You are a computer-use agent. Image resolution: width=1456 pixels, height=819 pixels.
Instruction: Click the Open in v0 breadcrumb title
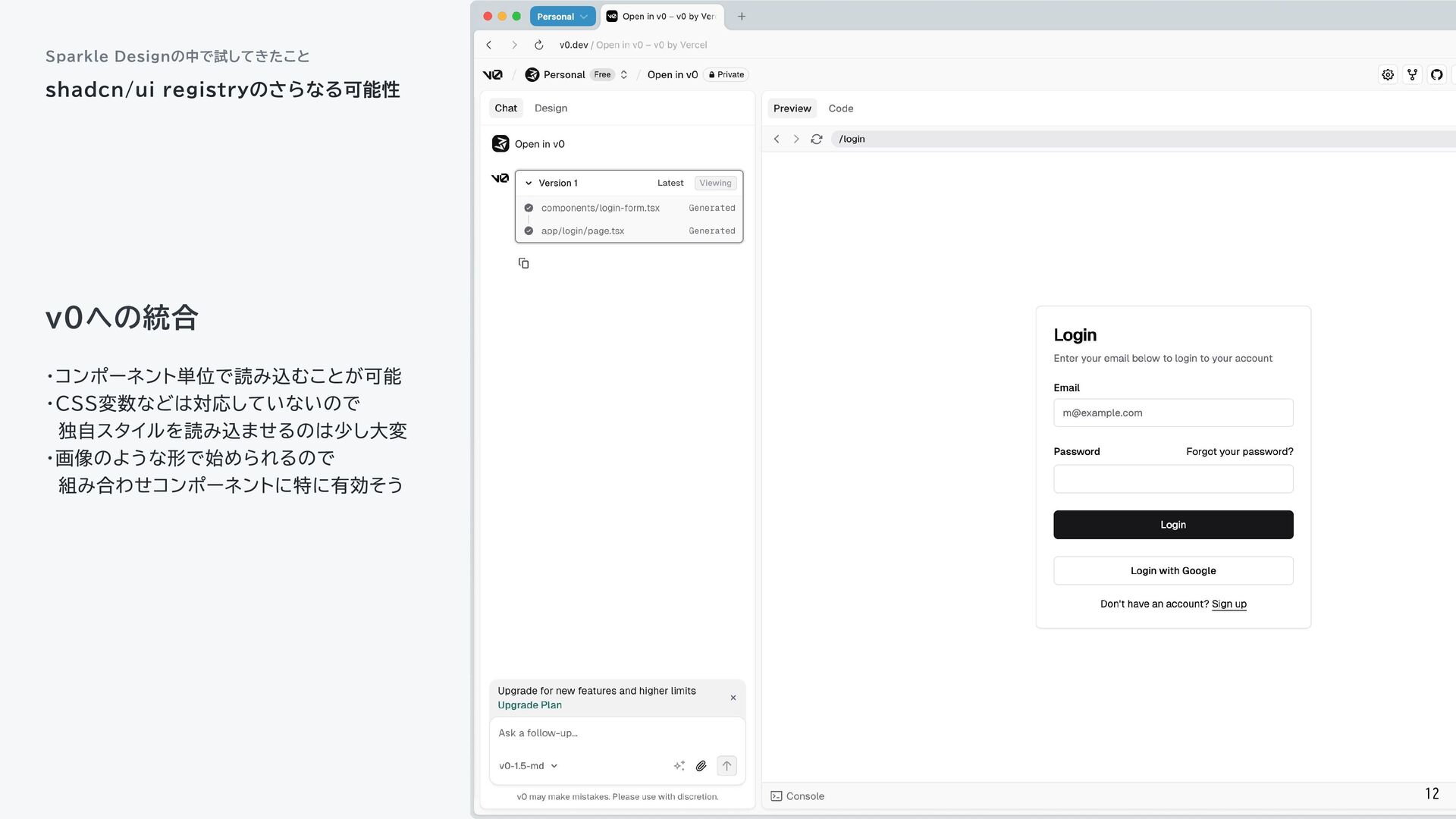click(672, 74)
